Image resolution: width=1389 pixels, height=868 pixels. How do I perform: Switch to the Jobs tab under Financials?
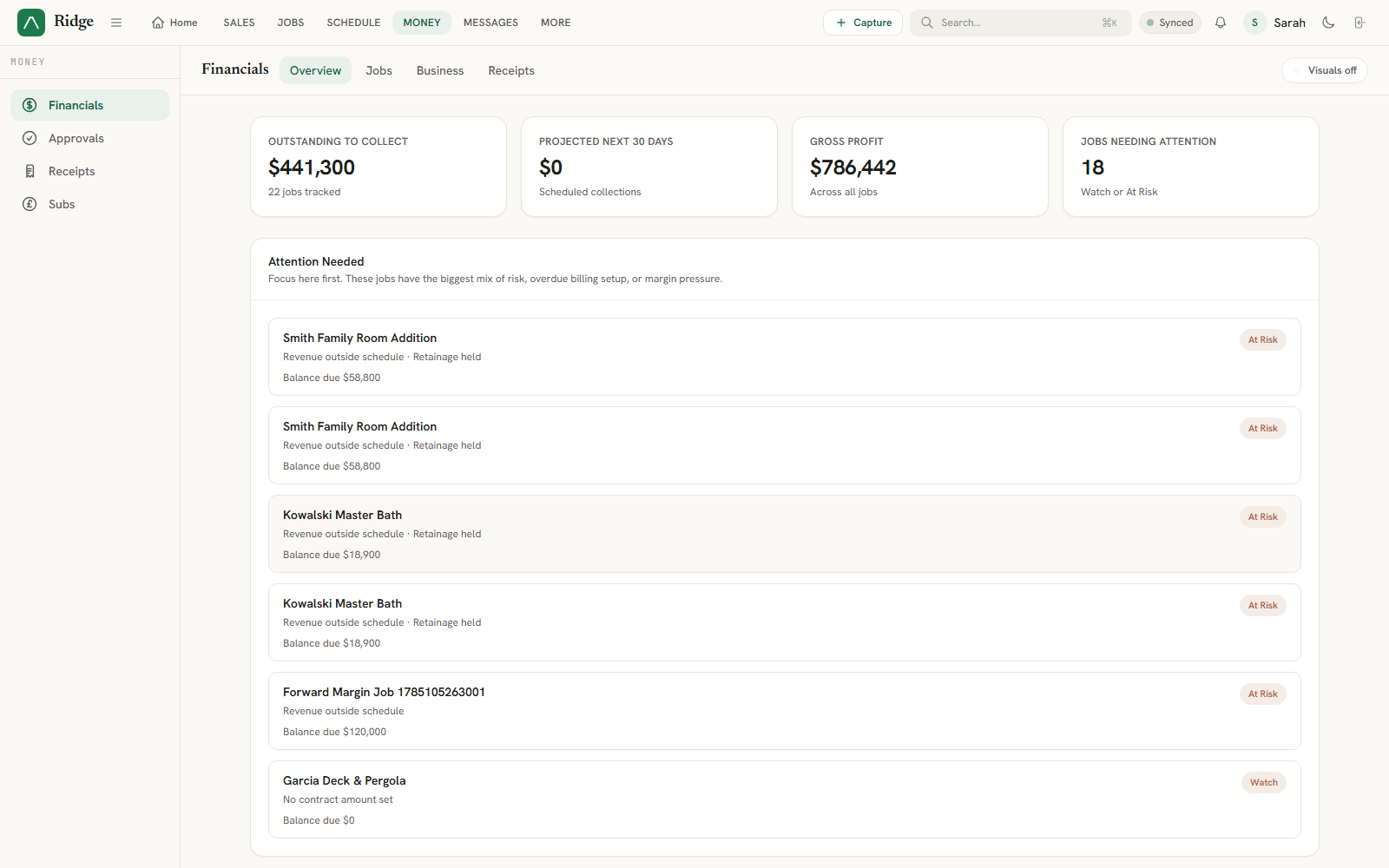point(379,70)
